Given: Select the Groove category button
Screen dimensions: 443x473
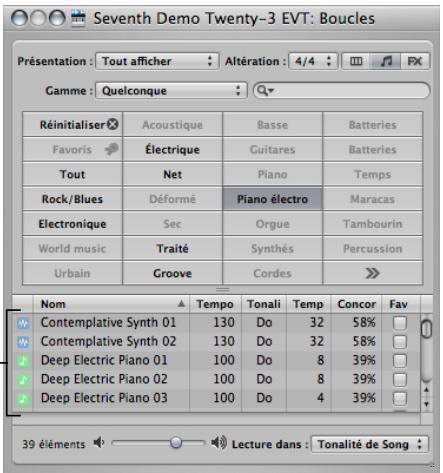Looking at the screenshot, I should point(172,273).
